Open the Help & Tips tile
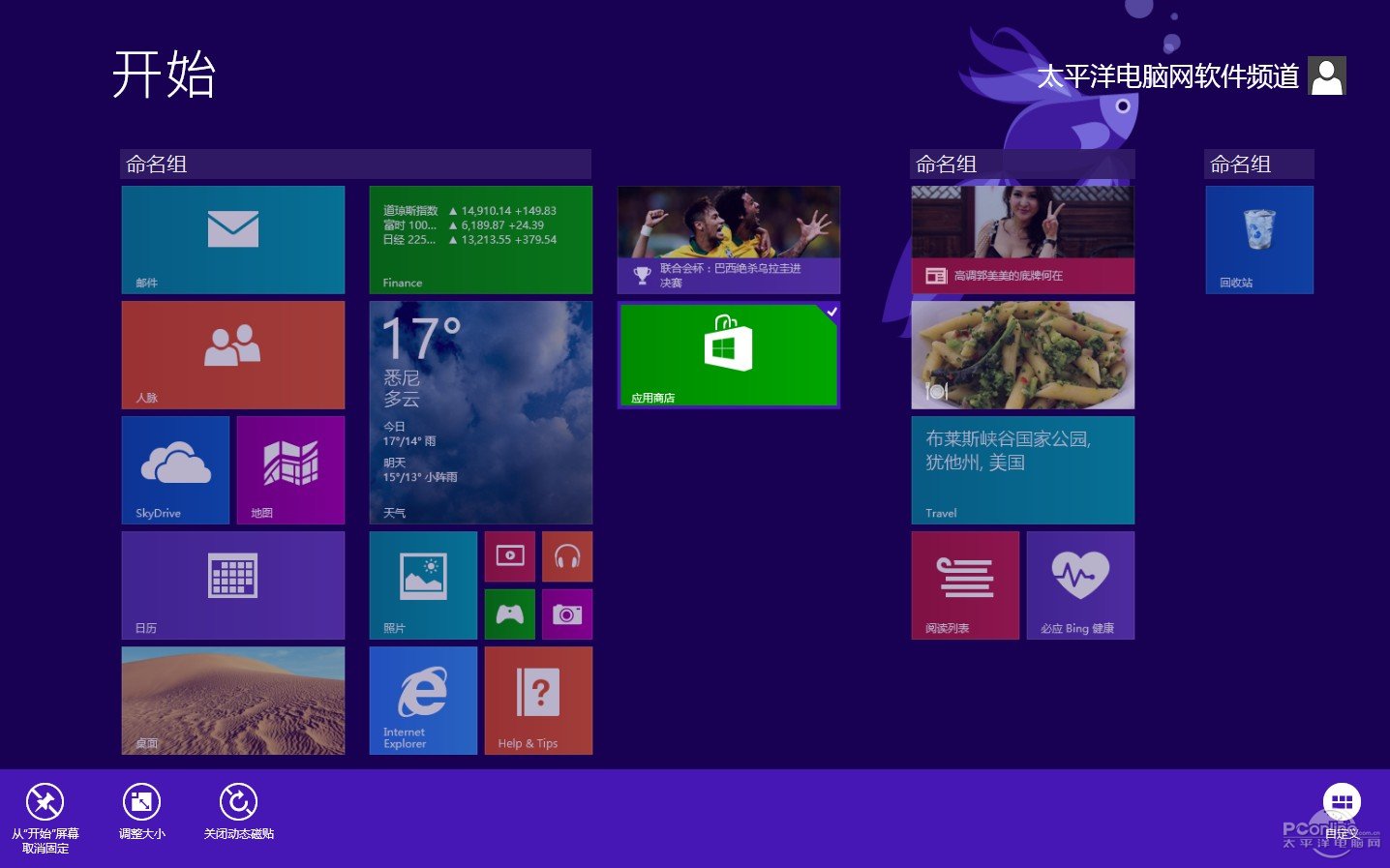The width and height of the screenshot is (1390, 868). point(538,701)
